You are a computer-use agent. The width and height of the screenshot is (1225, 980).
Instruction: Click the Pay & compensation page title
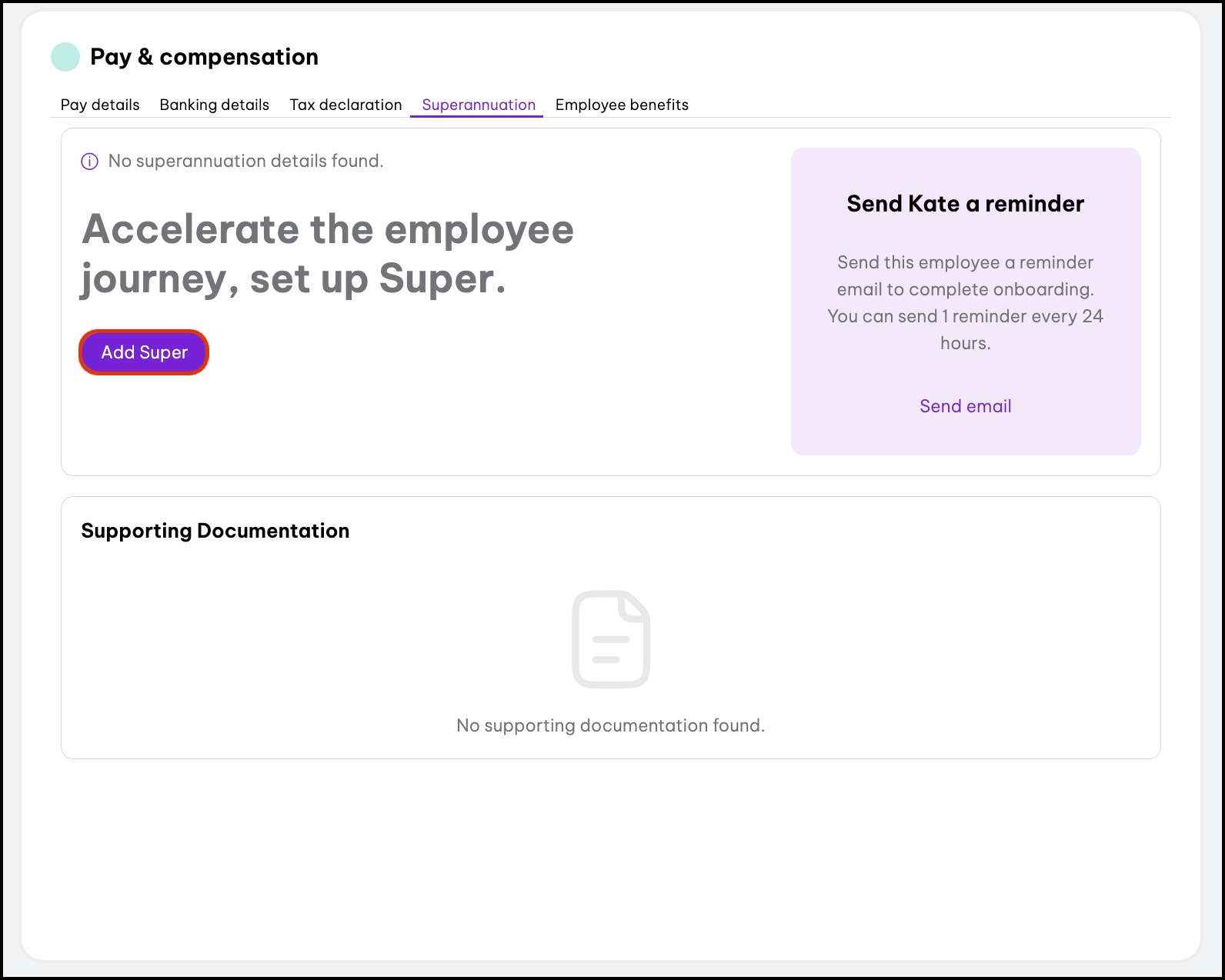pos(204,57)
